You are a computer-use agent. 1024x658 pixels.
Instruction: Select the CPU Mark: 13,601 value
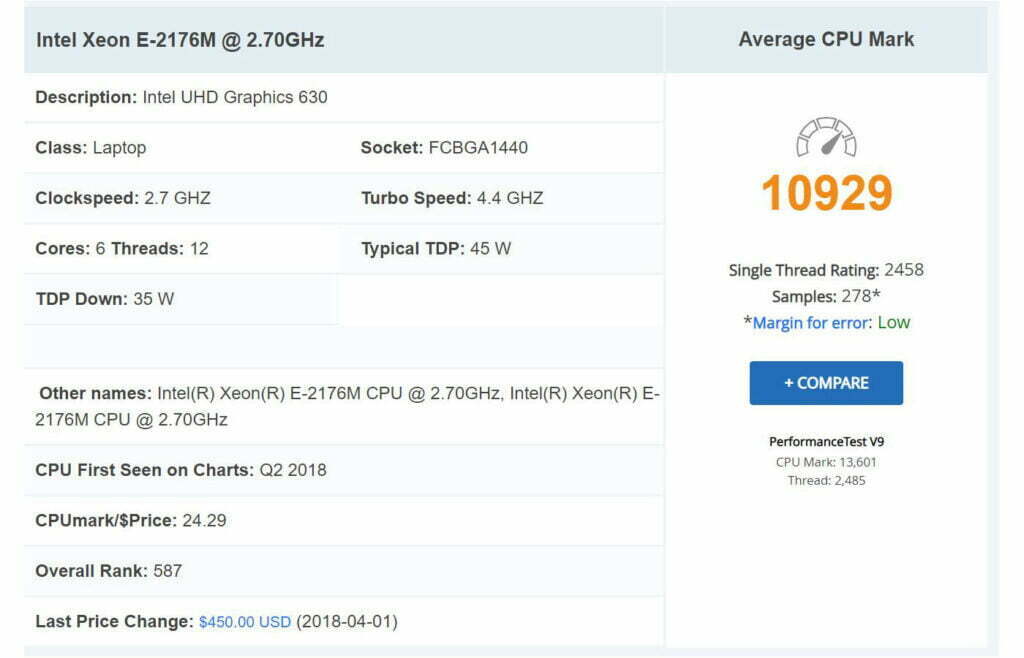tap(826, 462)
